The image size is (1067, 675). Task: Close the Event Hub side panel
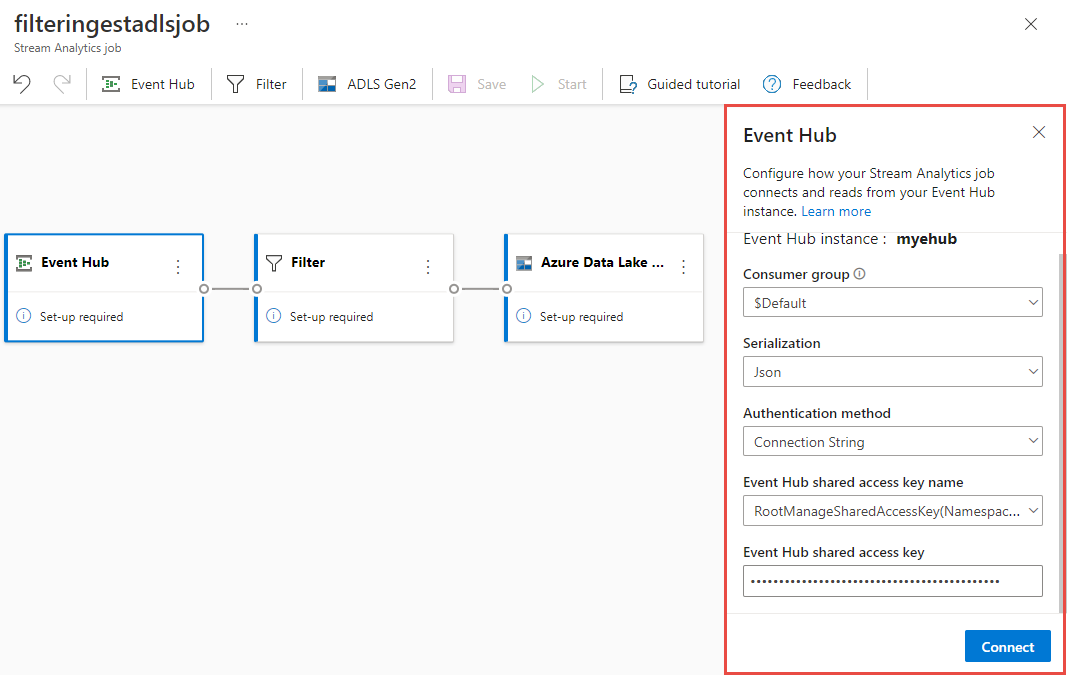[1038, 132]
